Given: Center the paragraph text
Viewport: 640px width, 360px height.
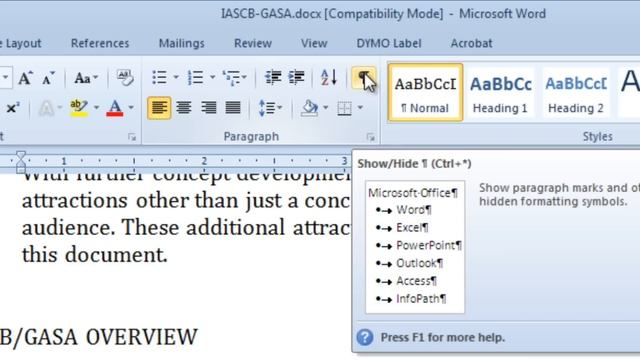Looking at the screenshot, I should click(184, 108).
